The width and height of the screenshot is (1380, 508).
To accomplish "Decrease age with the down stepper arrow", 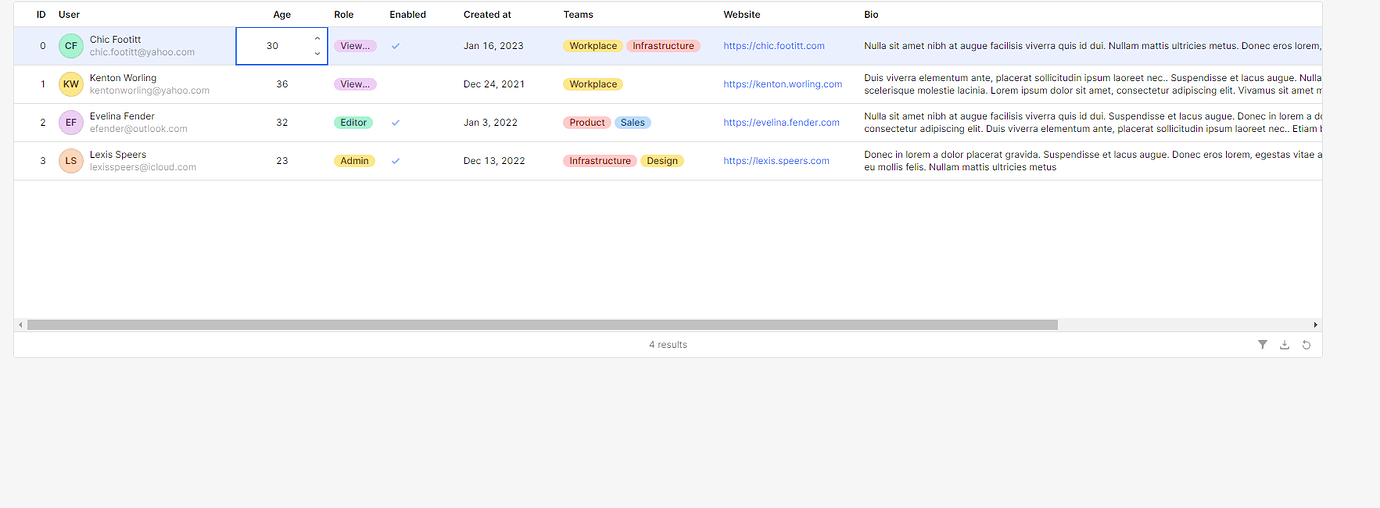I will point(317,53).
